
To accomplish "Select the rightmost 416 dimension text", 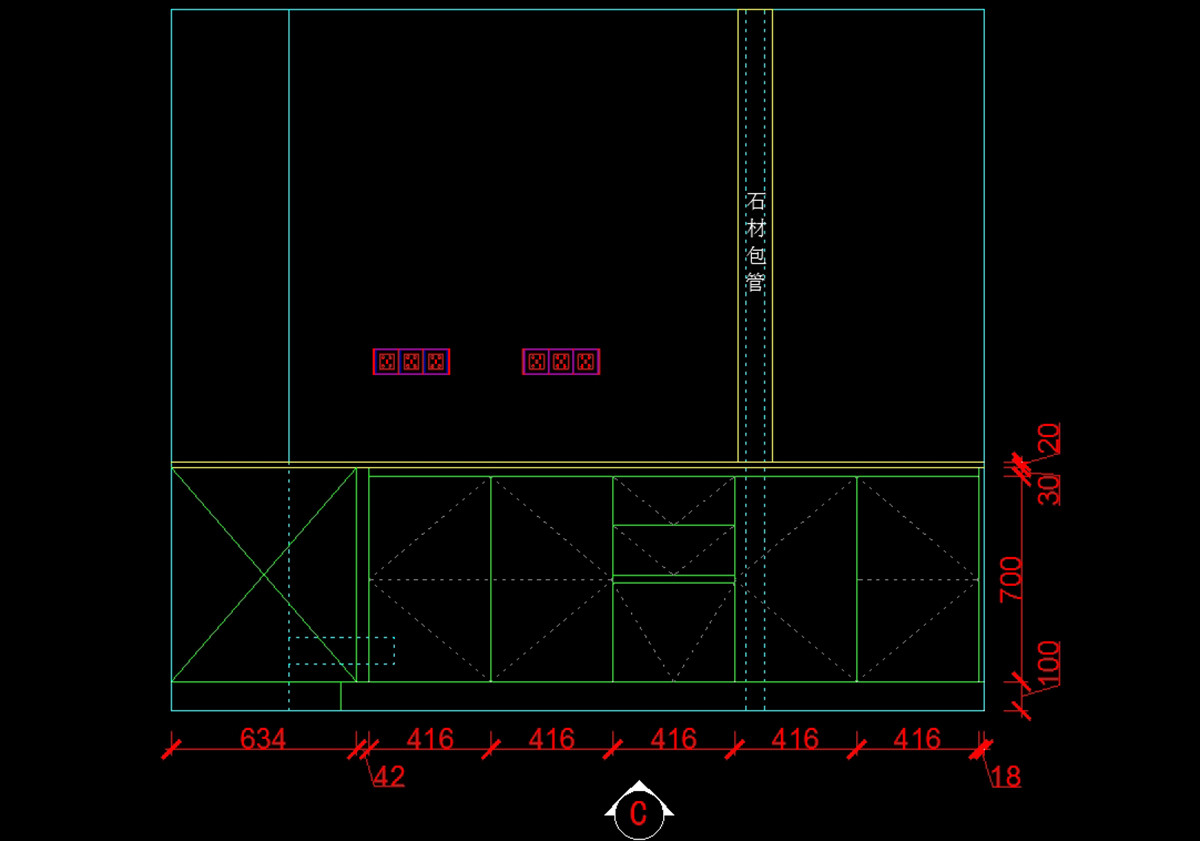I will point(917,739).
